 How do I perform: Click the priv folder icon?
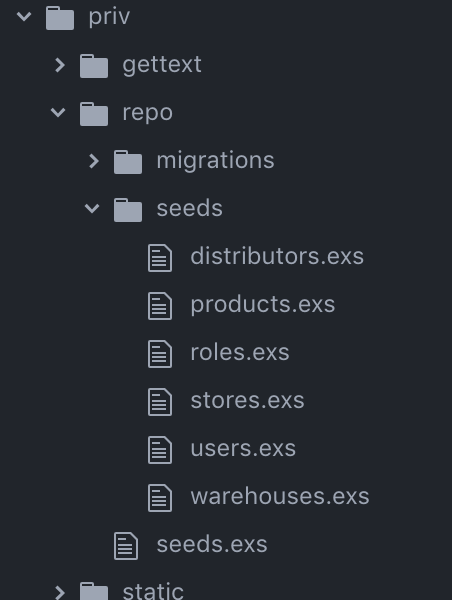tap(60, 18)
